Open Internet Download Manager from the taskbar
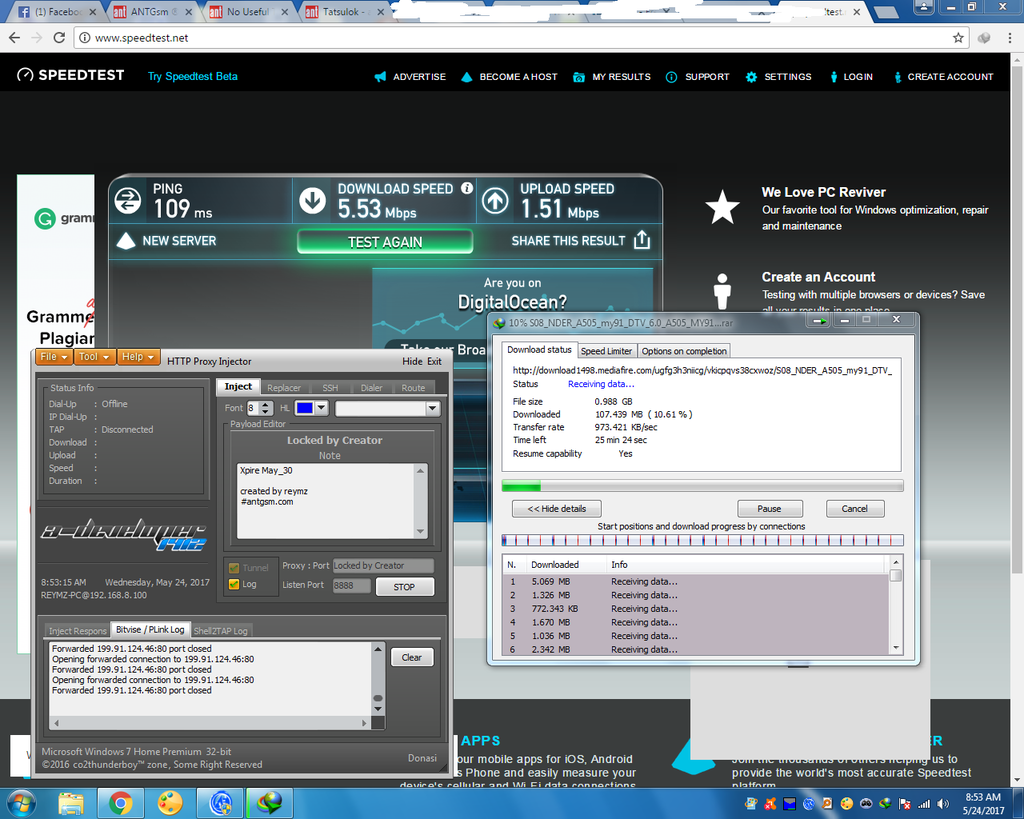This screenshot has width=1024, height=819. (x=270, y=802)
